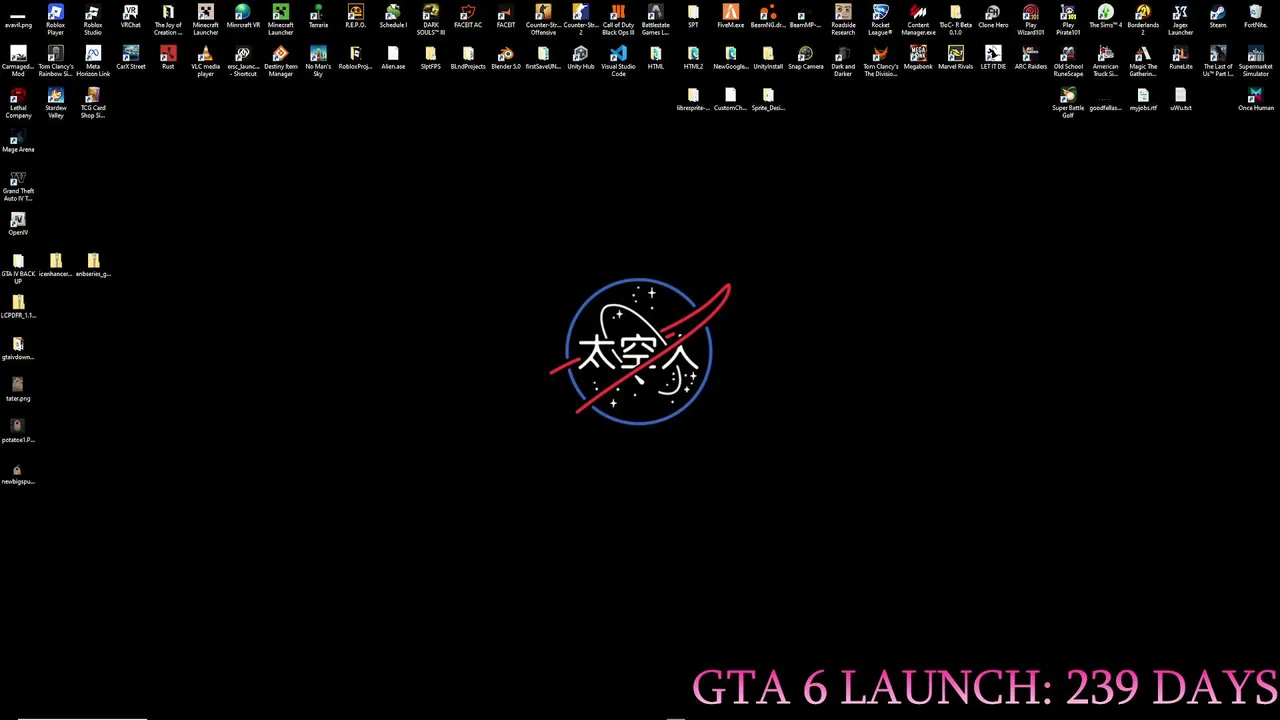The width and height of the screenshot is (1280, 720).
Task: Open the RuneLite launcher icon
Action: pyautogui.click(x=1180, y=59)
